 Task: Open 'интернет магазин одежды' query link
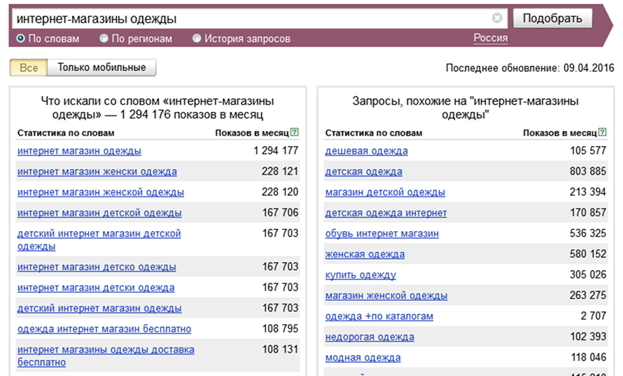click(x=79, y=151)
